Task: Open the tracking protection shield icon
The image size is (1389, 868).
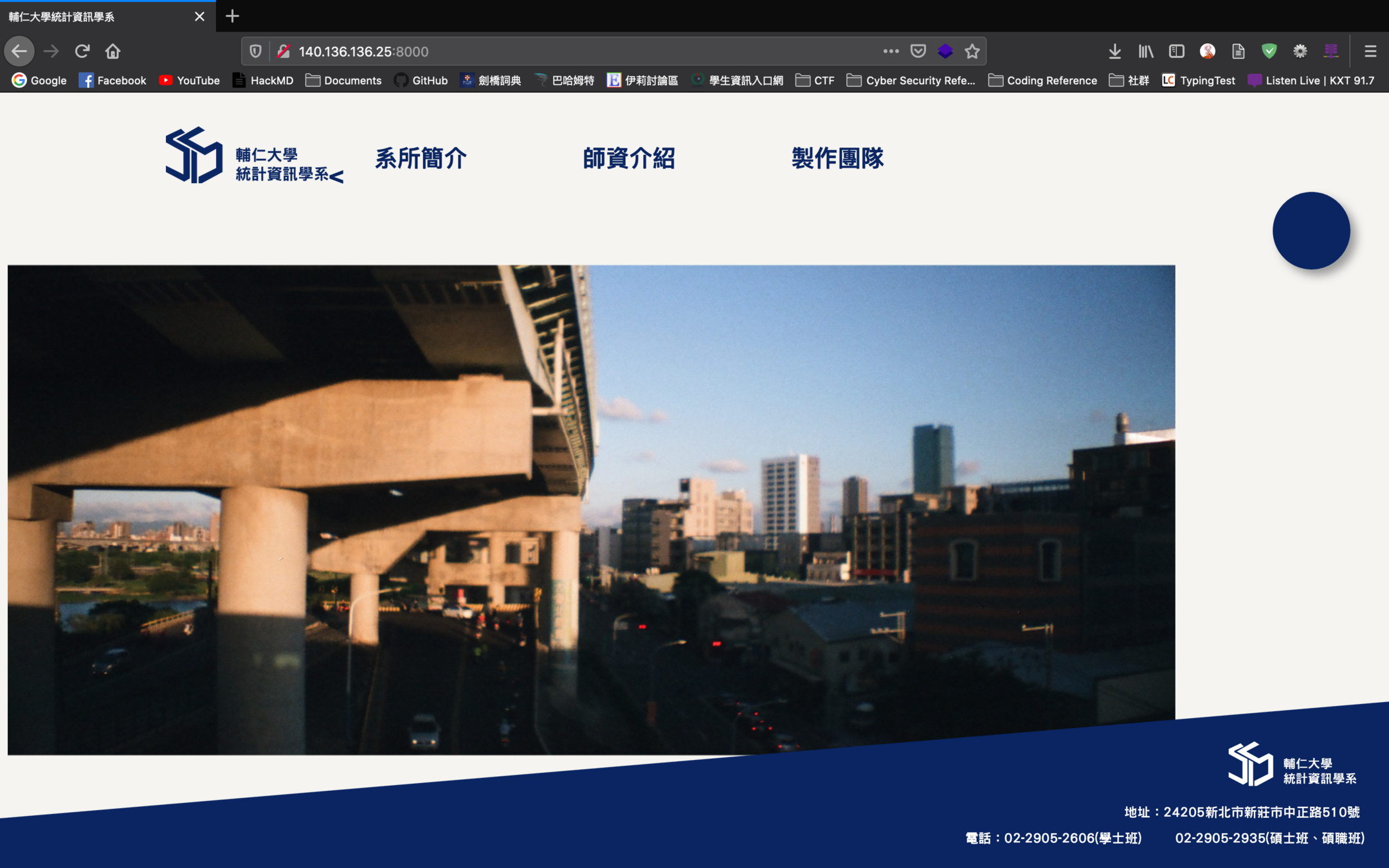Action: [x=255, y=51]
